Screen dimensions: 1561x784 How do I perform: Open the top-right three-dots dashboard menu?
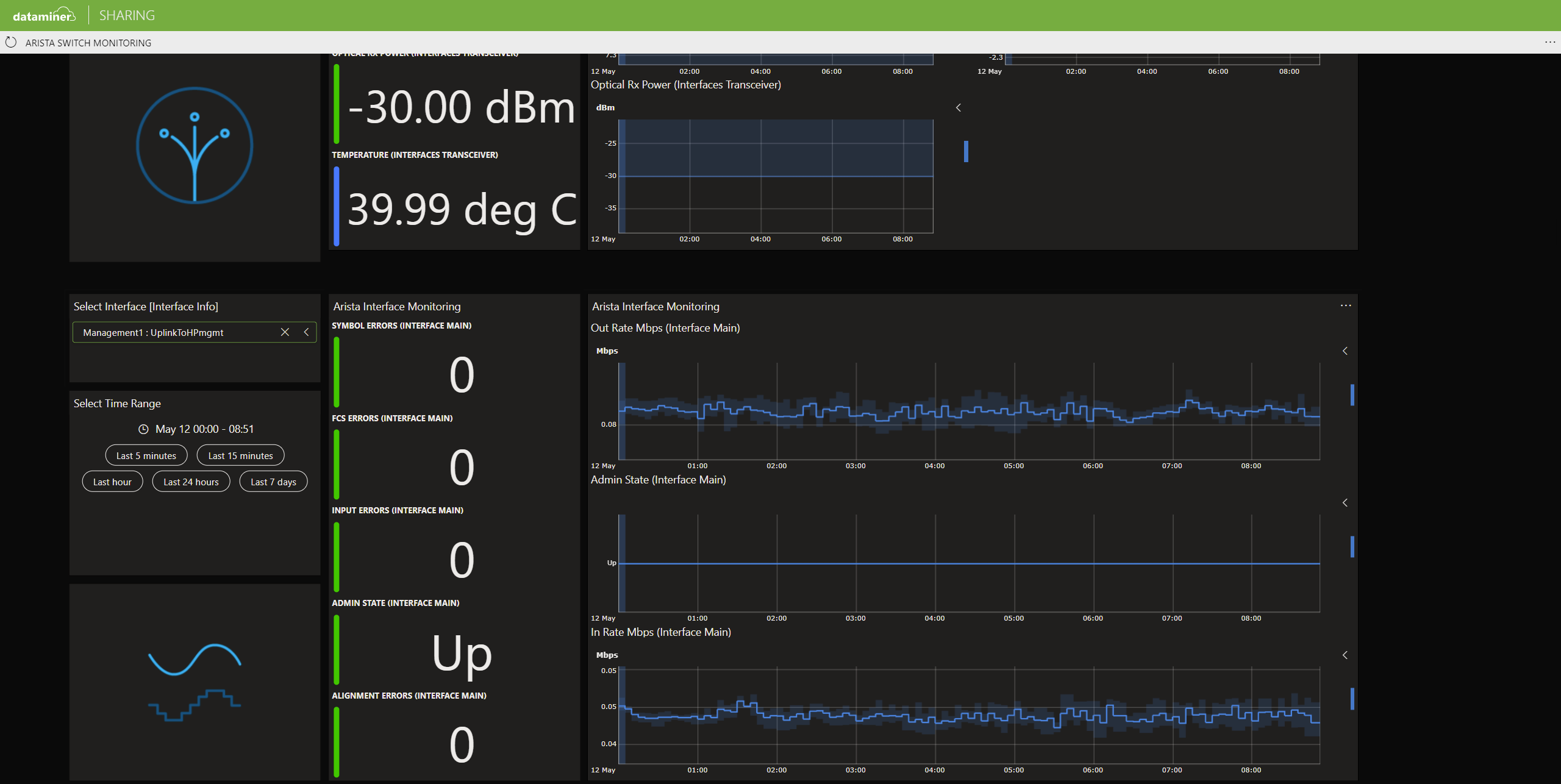(x=1550, y=42)
